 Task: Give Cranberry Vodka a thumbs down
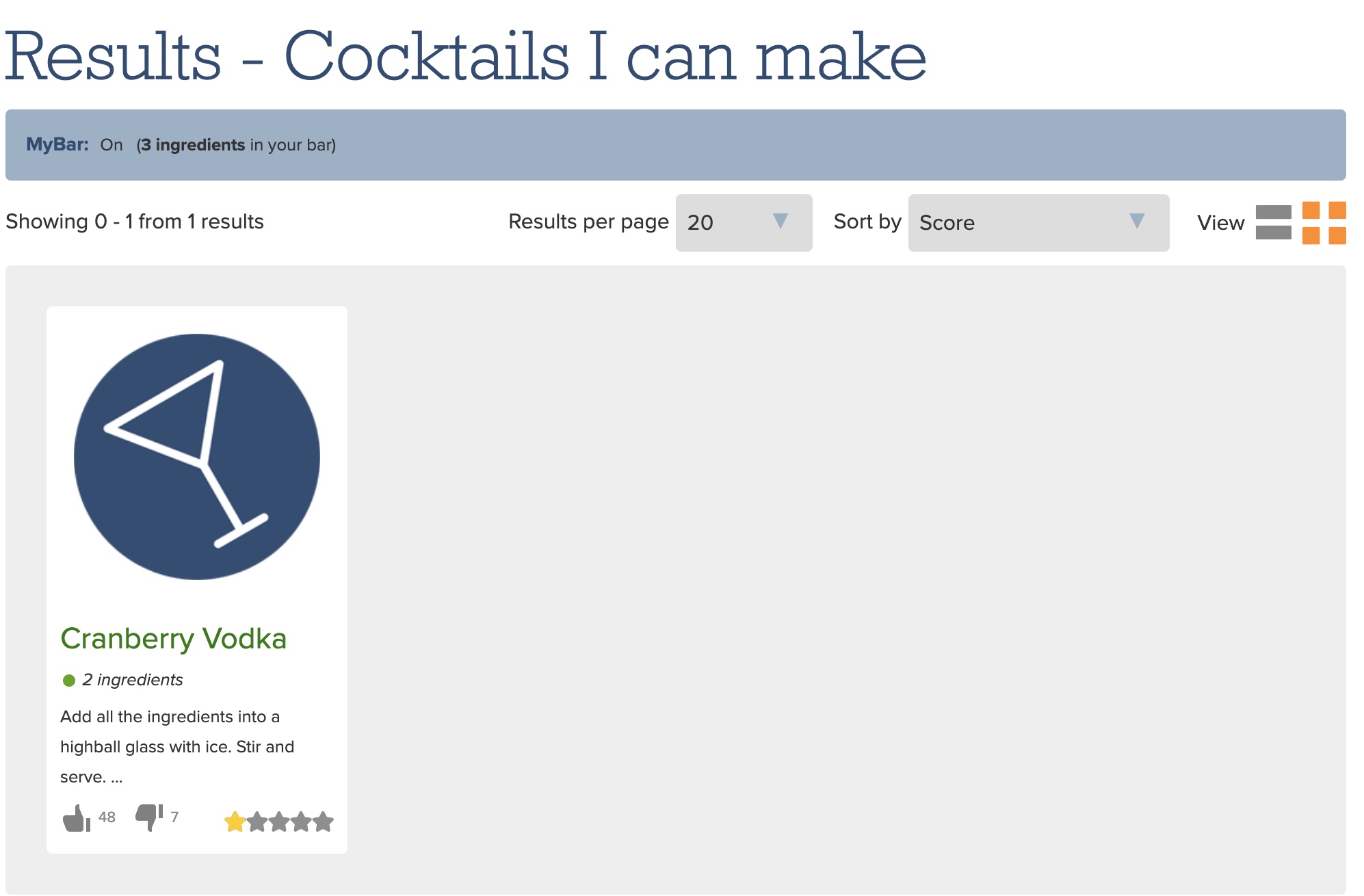[x=149, y=817]
